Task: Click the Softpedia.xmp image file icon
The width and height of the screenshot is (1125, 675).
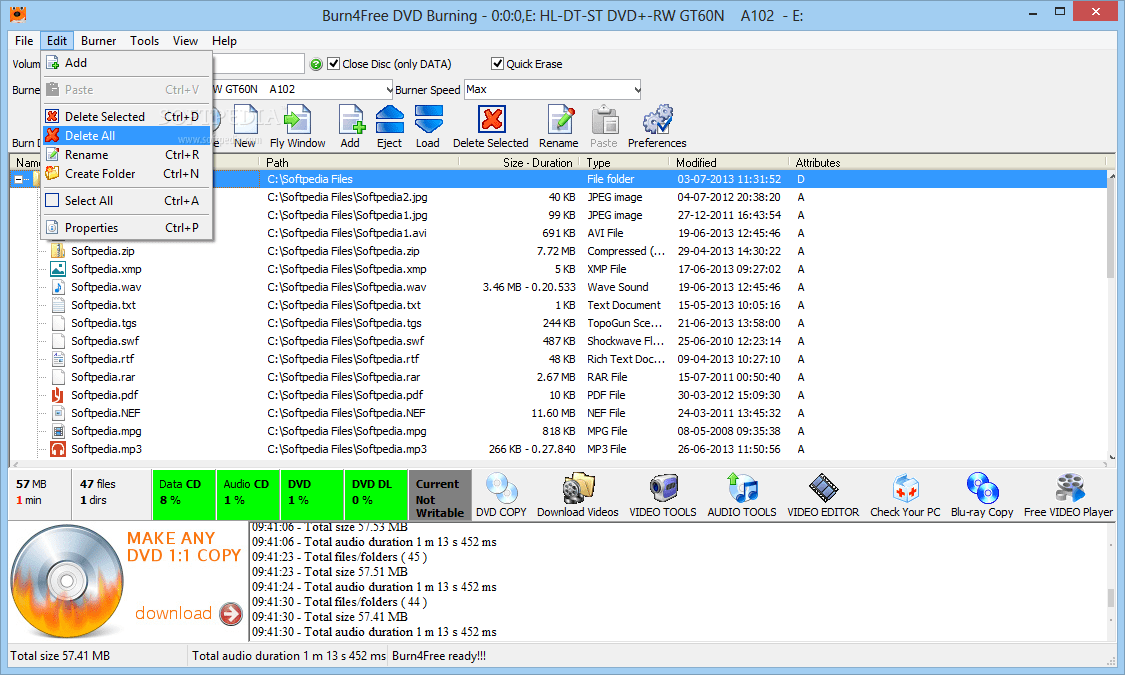Action: (x=58, y=269)
